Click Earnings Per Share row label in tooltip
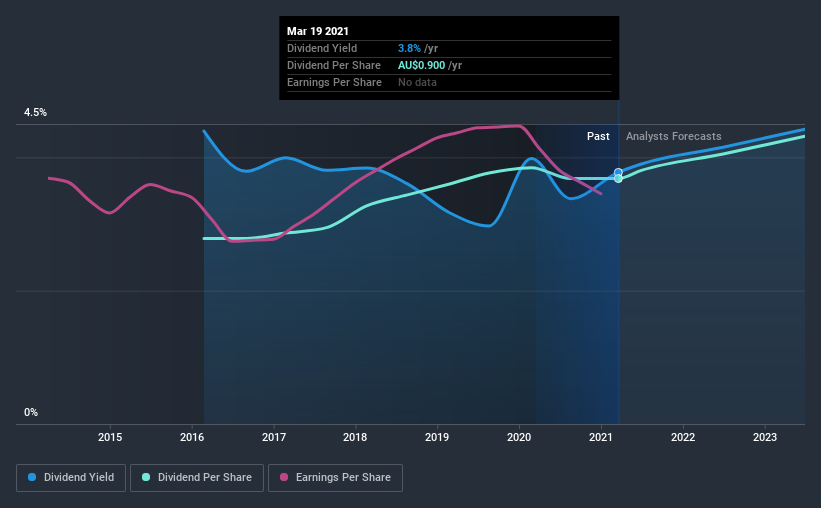The height and width of the screenshot is (508, 821). pos(334,82)
